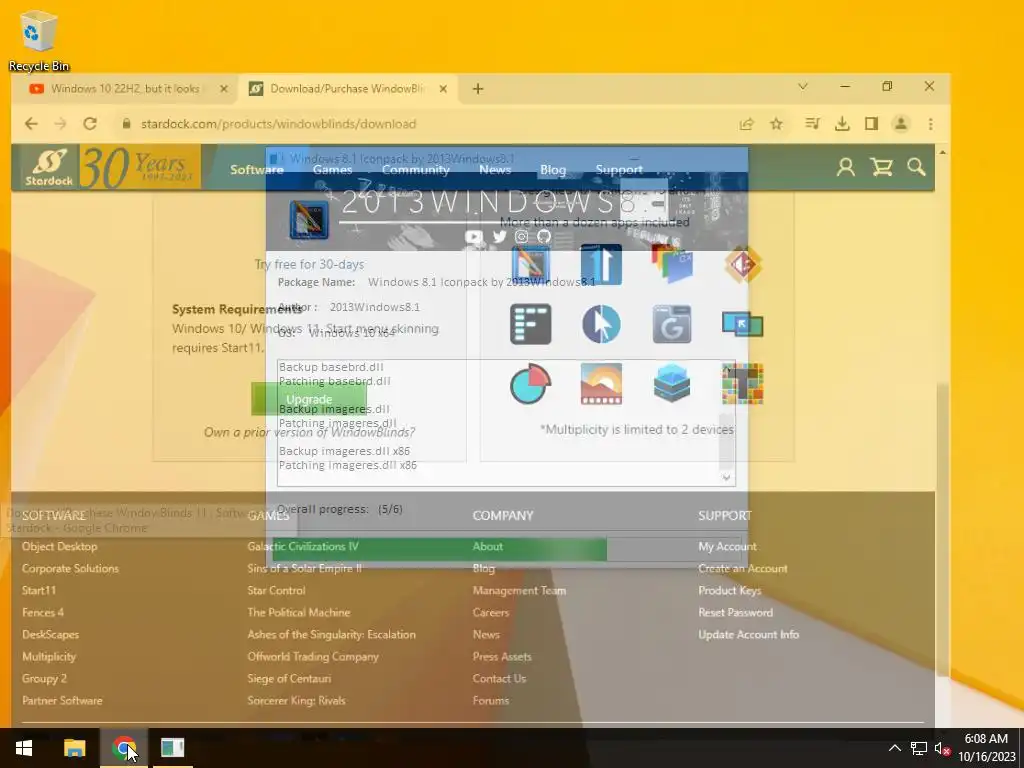Close the Windows 10 22H2 YouTube tab
1024x768 pixels.
pos(223,88)
